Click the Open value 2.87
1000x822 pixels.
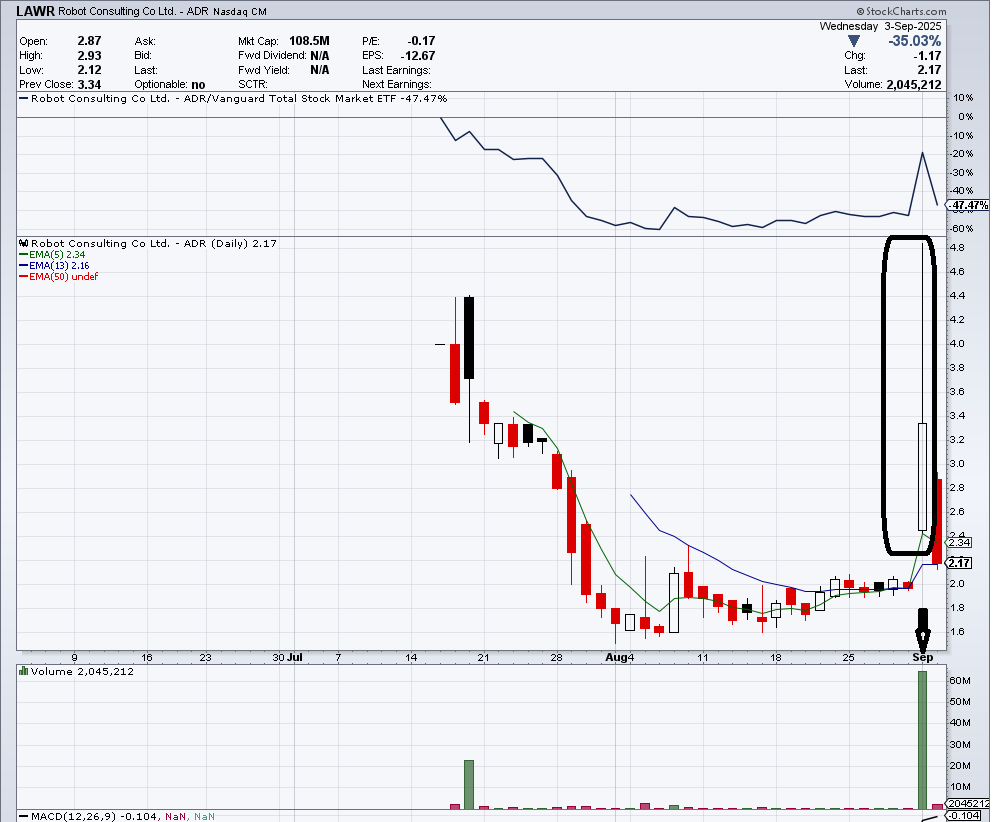tap(89, 41)
